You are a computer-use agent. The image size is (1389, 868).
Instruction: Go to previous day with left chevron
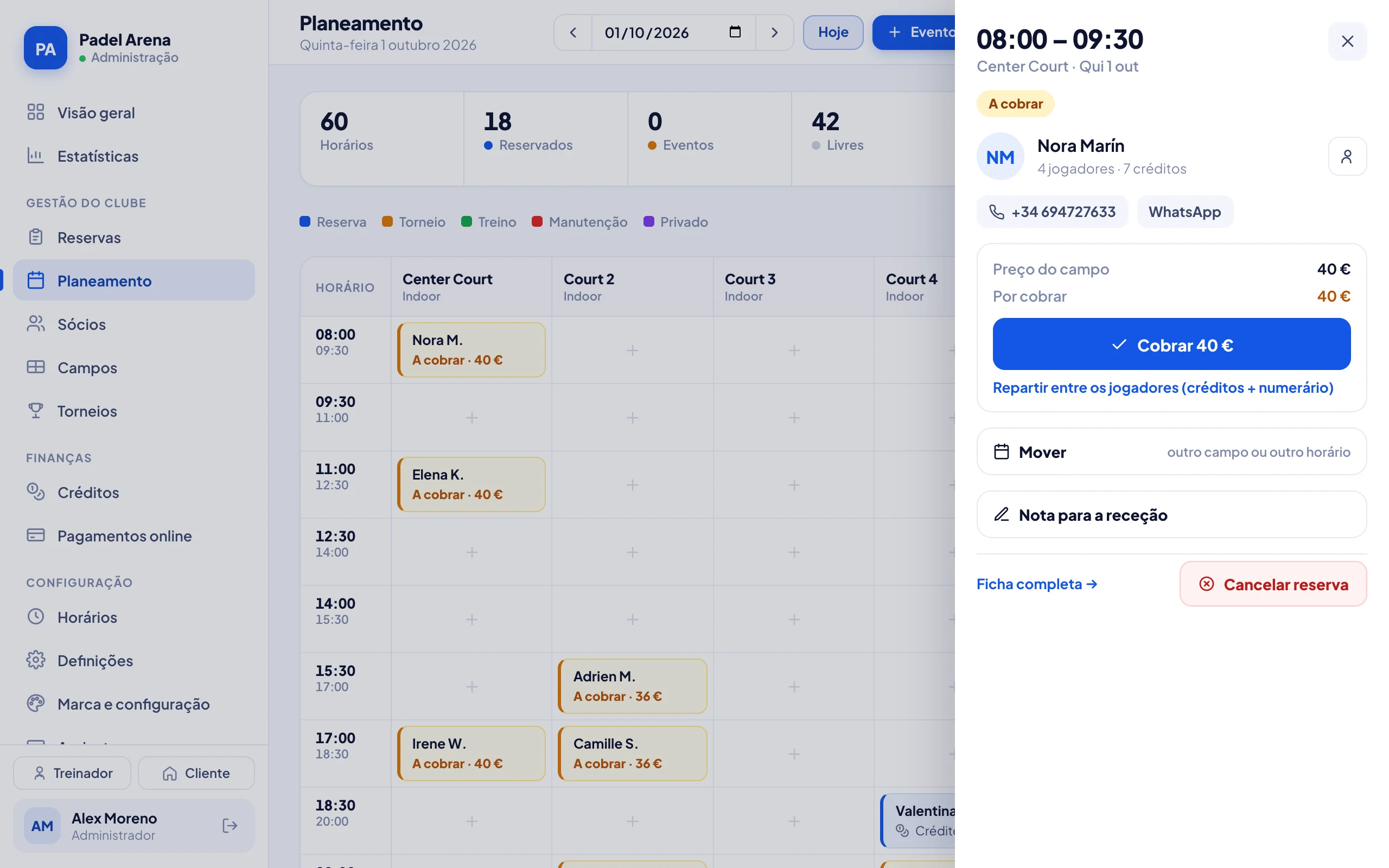pyautogui.click(x=573, y=33)
